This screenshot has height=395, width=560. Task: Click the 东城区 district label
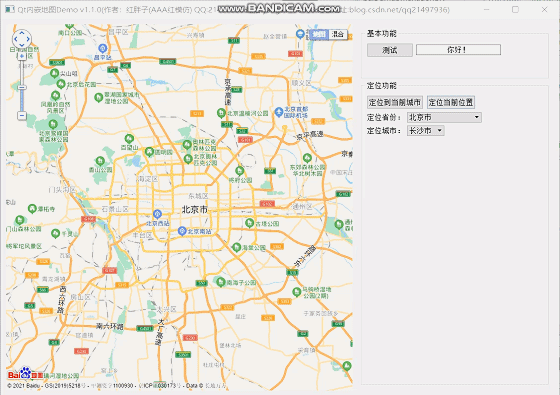click(x=198, y=196)
